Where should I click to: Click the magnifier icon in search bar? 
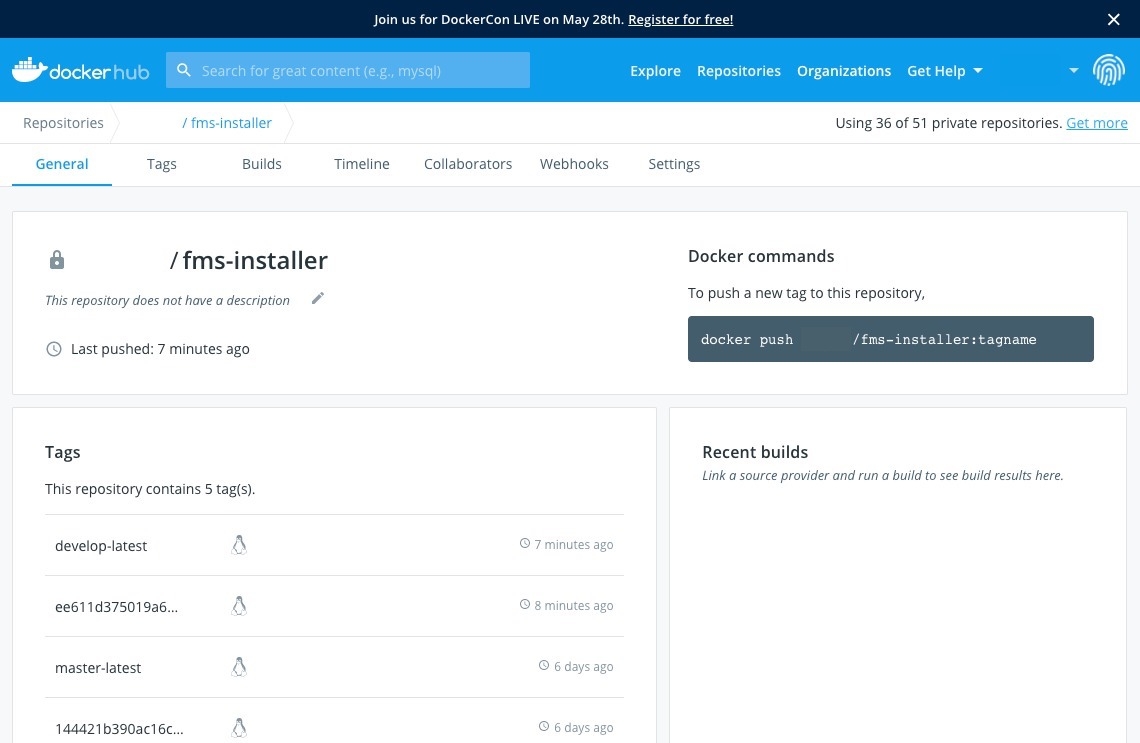click(x=184, y=70)
